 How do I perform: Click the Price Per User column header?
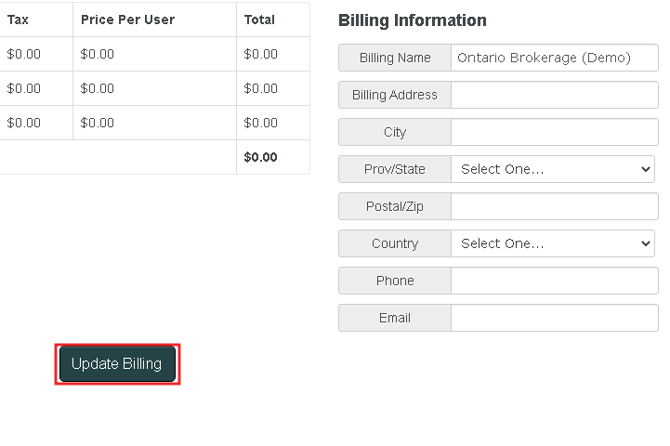coord(128,20)
